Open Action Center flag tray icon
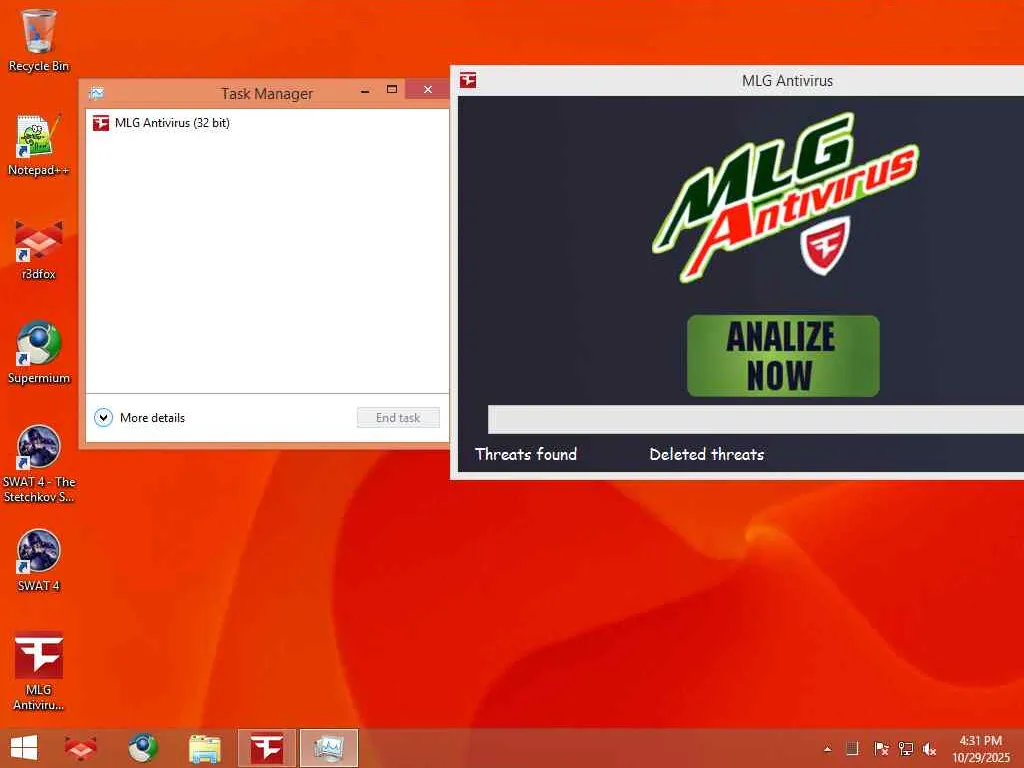The image size is (1024, 768). [881, 749]
